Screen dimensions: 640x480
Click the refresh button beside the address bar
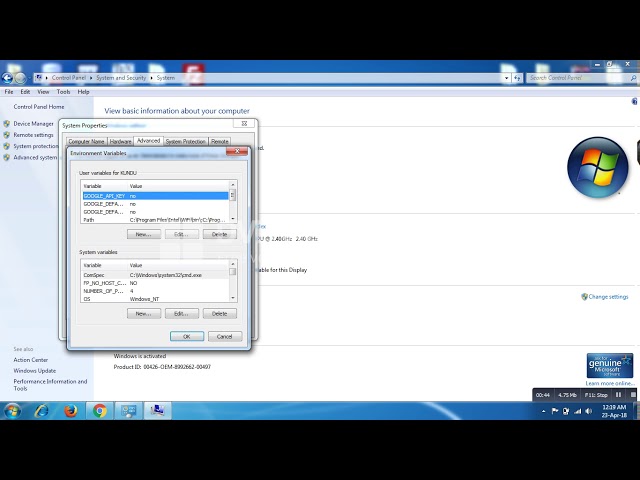(518, 78)
